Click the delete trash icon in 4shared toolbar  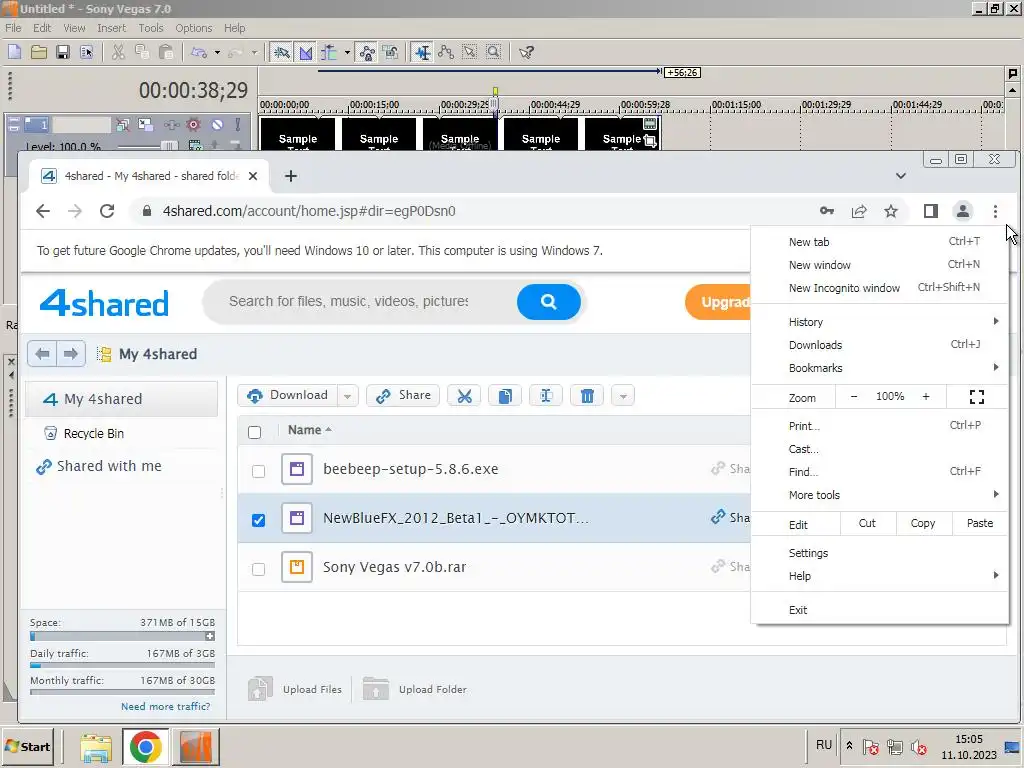[x=586, y=396]
